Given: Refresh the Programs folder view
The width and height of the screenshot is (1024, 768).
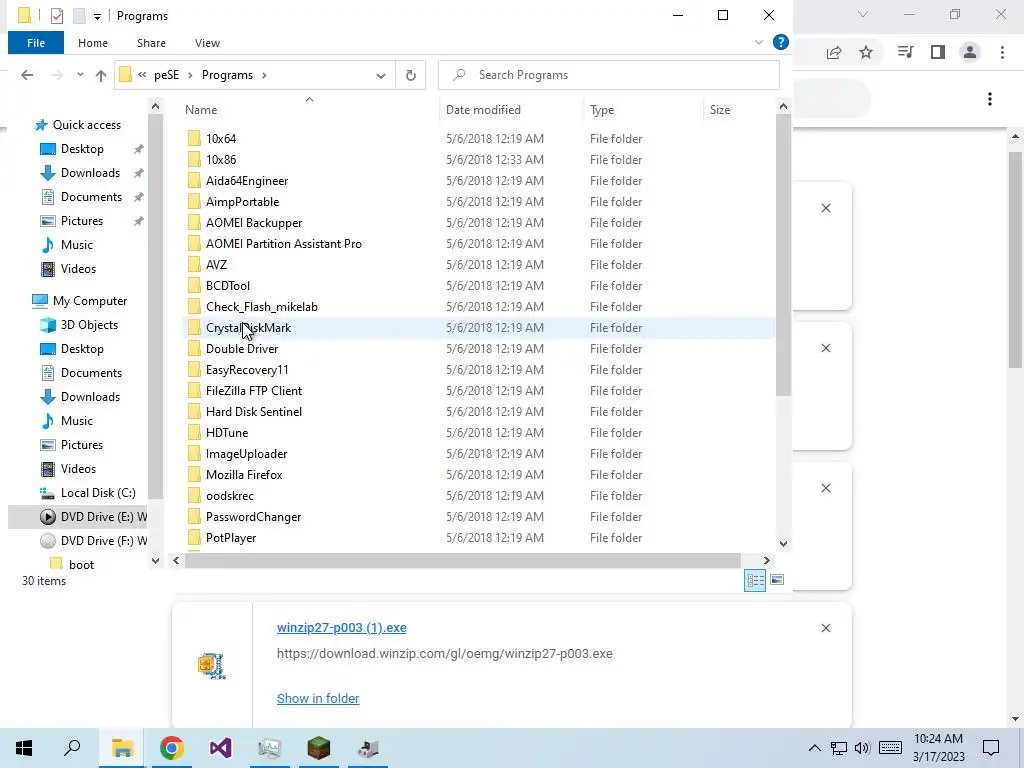Looking at the screenshot, I should coord(411,75).
